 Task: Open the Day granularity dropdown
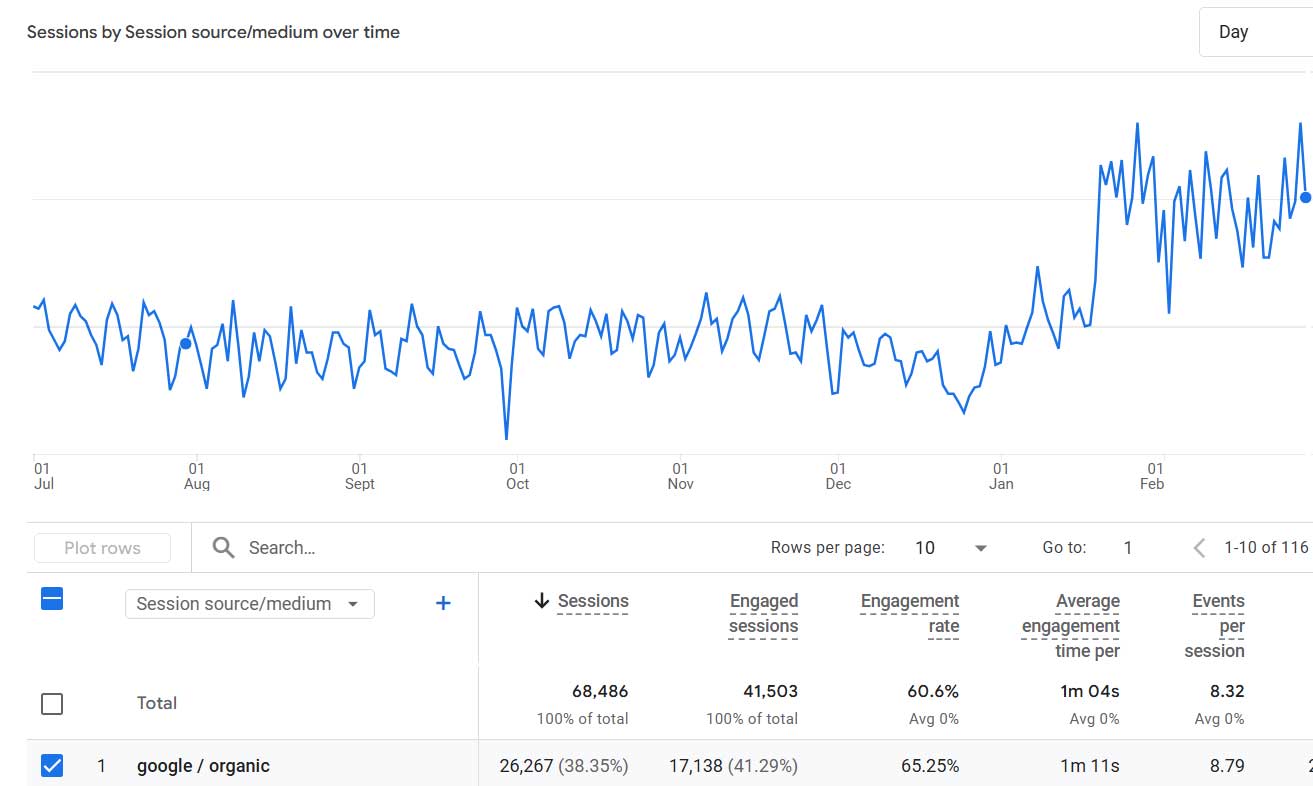1256,32
